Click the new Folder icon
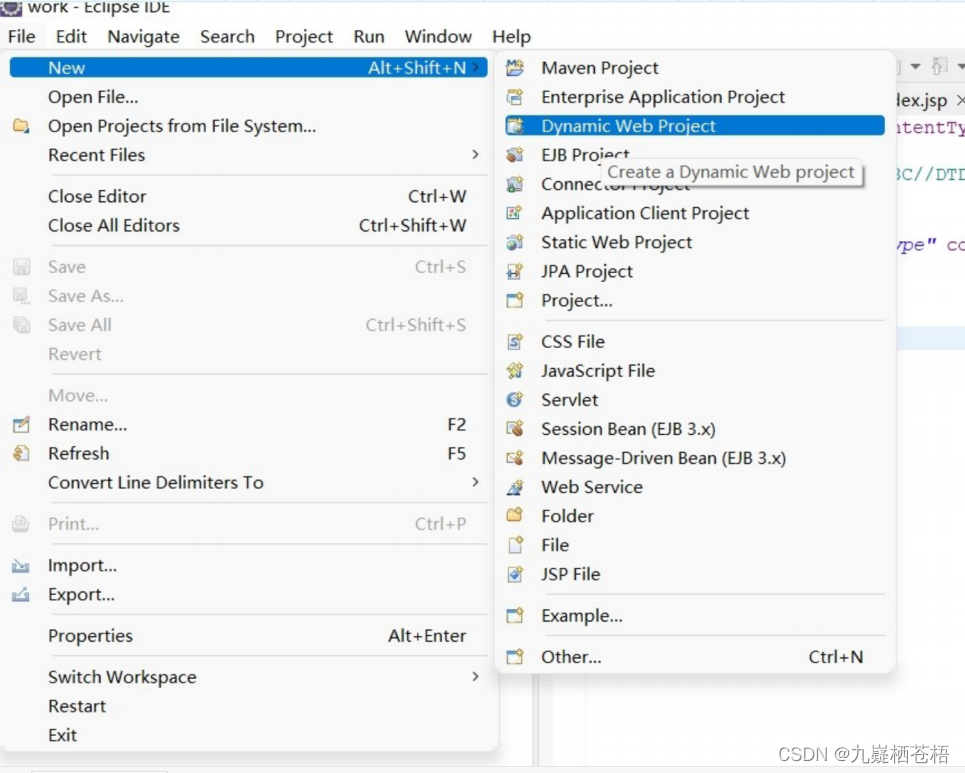This screenshot has height=773, width=965. 515,516
